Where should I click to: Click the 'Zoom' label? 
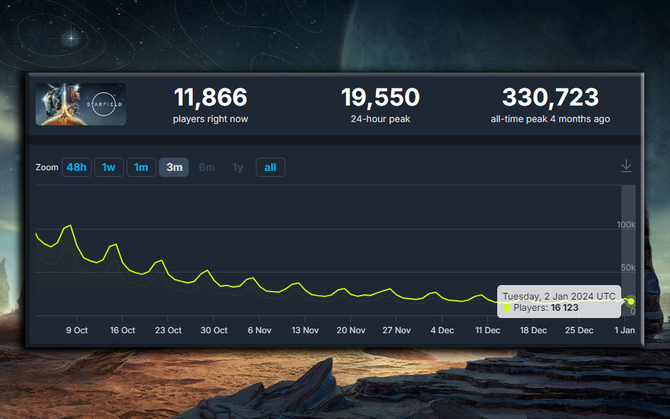coord(47,167)
